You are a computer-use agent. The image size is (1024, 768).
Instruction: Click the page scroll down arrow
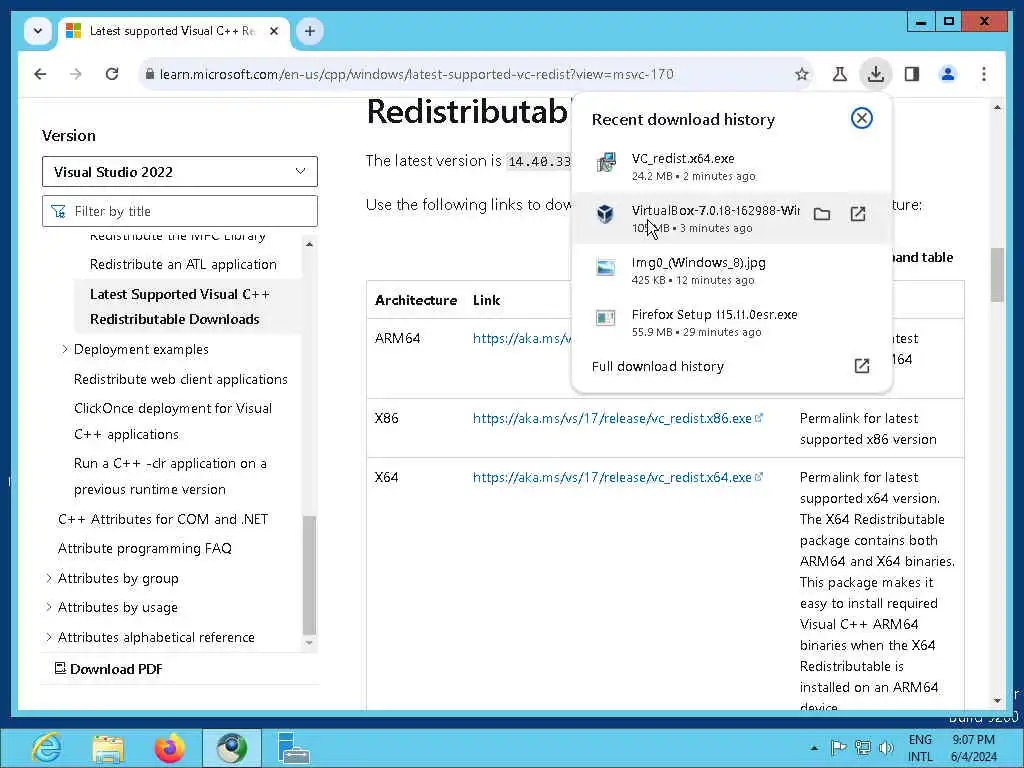point(997,701)
